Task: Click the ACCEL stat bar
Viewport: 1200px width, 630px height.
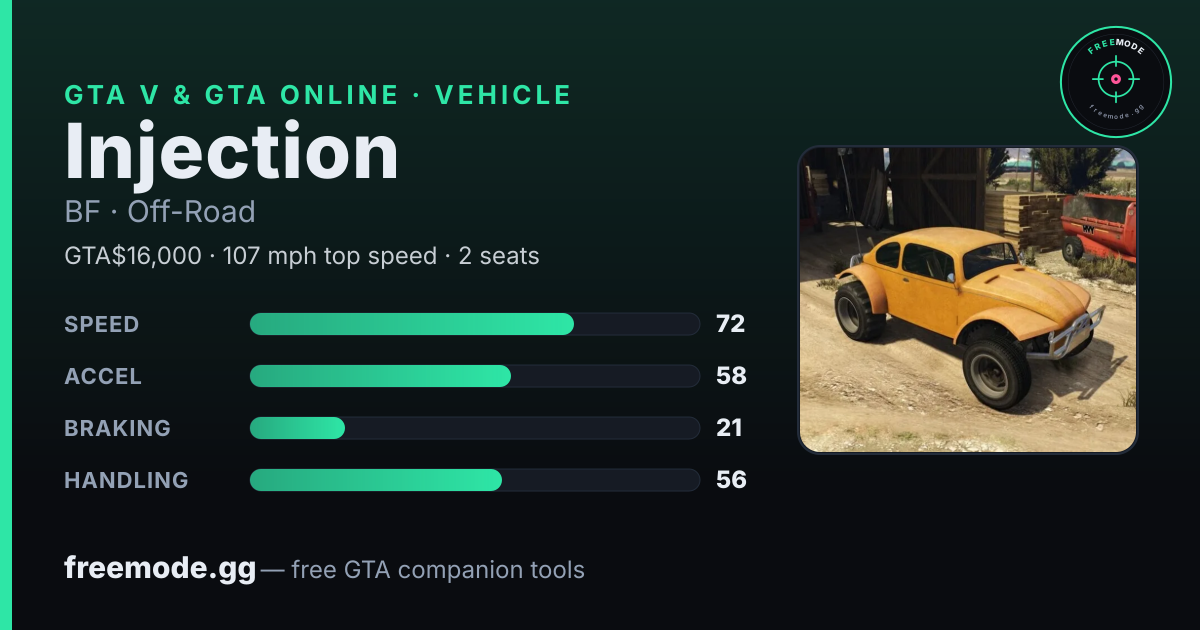Action: [474, 376]
